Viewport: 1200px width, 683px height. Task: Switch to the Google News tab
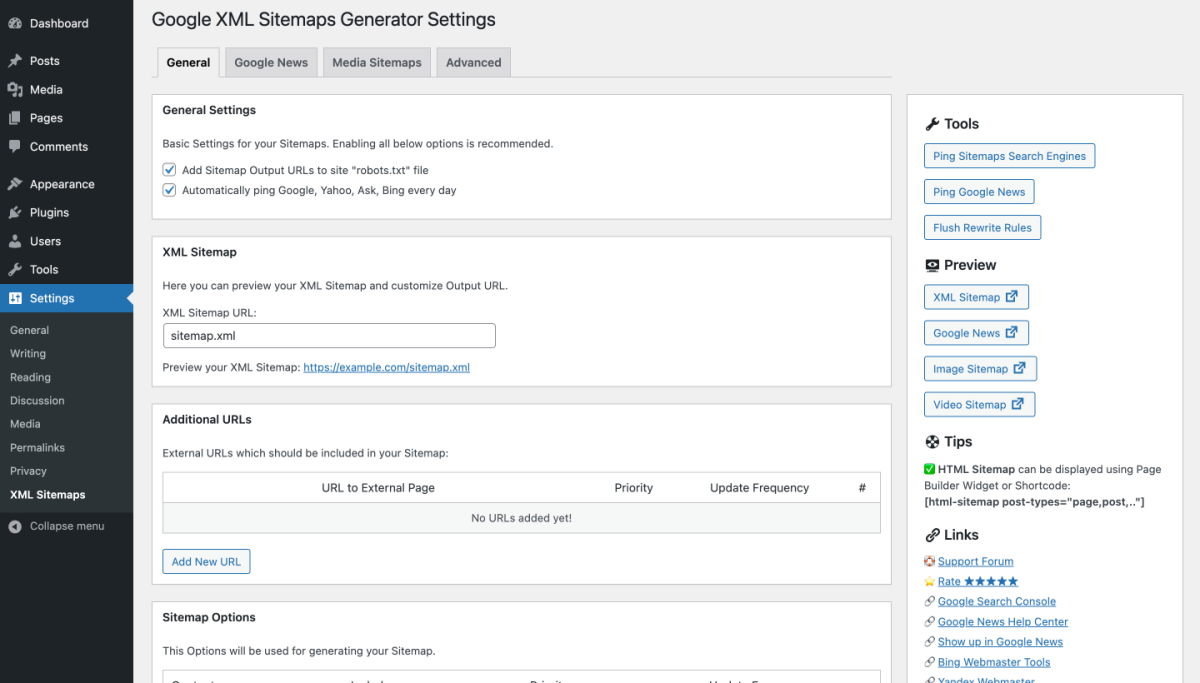click(271, 62)
